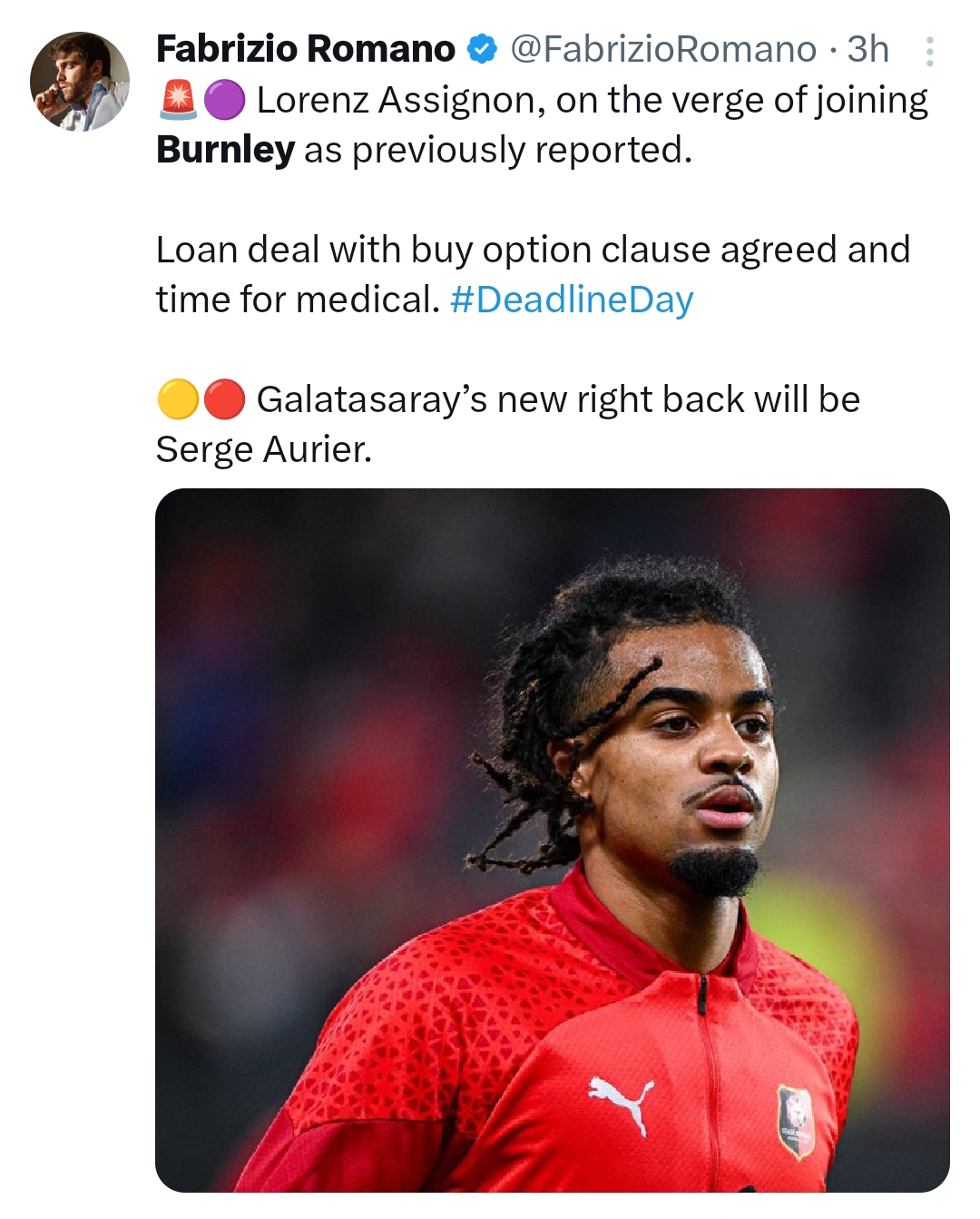Click the Serge Aurier text line

264,449
